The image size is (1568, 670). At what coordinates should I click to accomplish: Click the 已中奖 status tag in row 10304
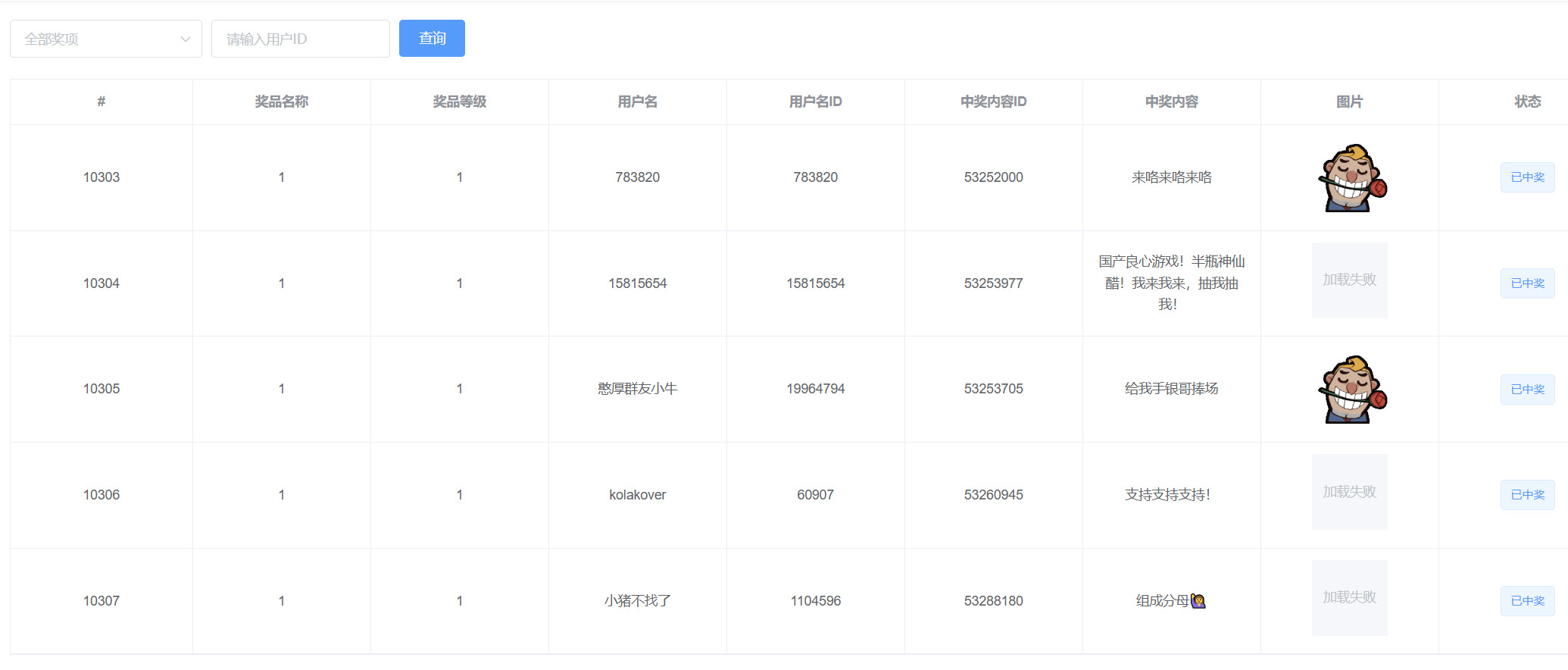click(1528, 283)
